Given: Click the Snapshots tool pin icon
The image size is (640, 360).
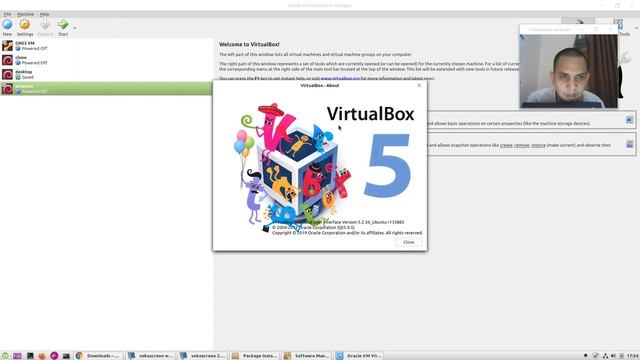Looking at the screenshot, I should [x=629, y=144].
